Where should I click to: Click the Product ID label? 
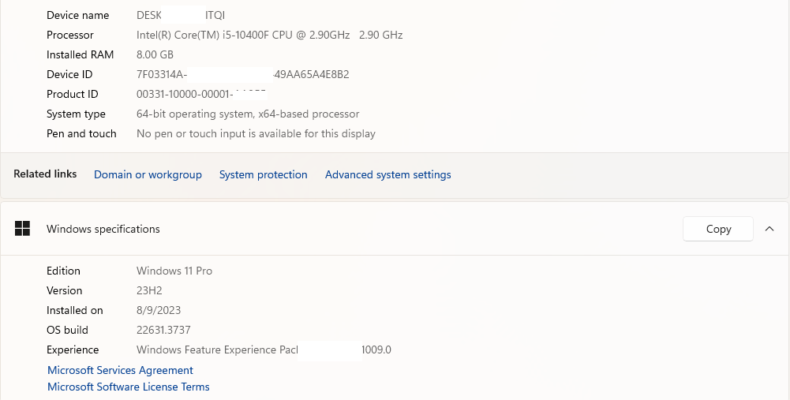coord(73,94)
